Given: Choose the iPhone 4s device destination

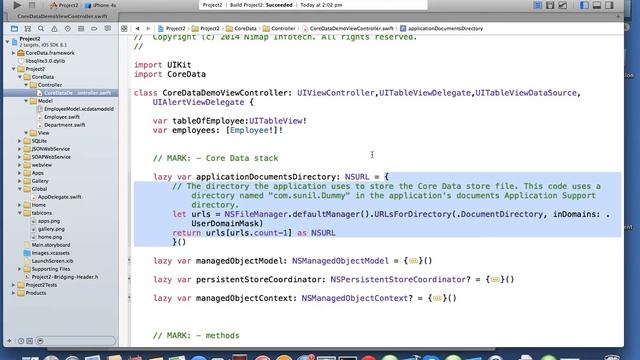Looking at the screenshot, I should [x=101, y=5].
